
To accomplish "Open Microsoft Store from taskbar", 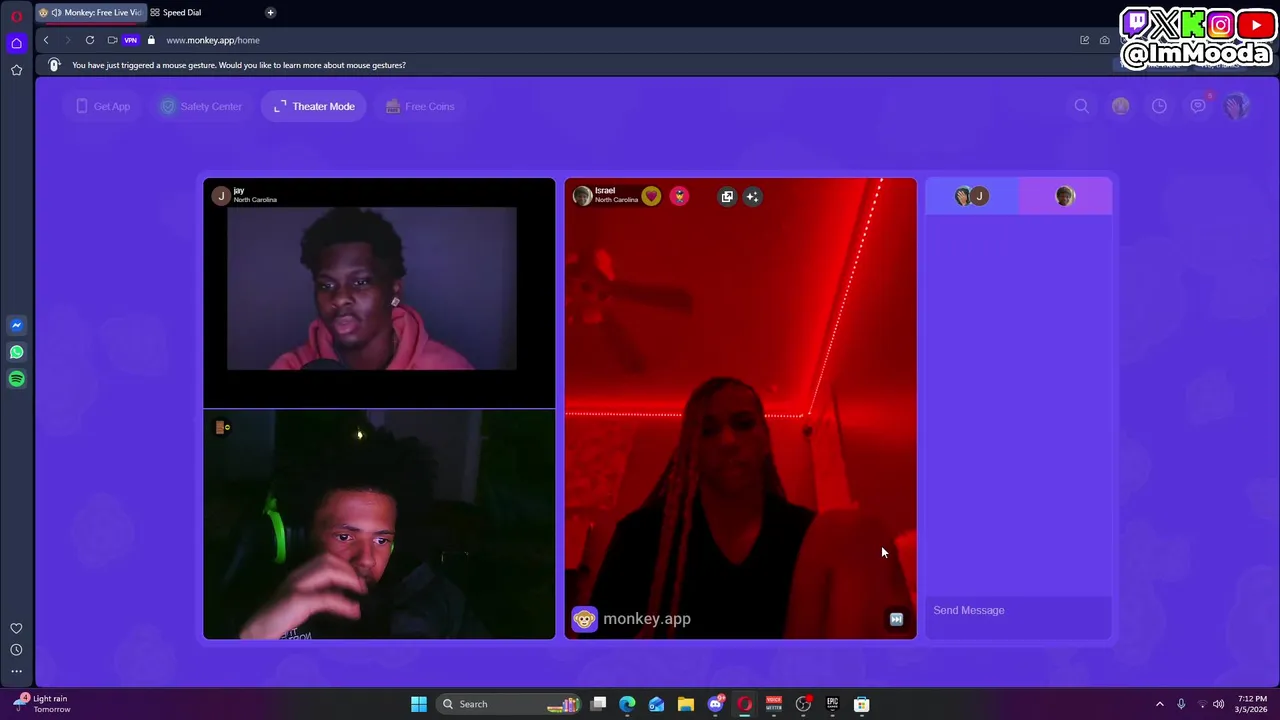I will click(861, 704).
